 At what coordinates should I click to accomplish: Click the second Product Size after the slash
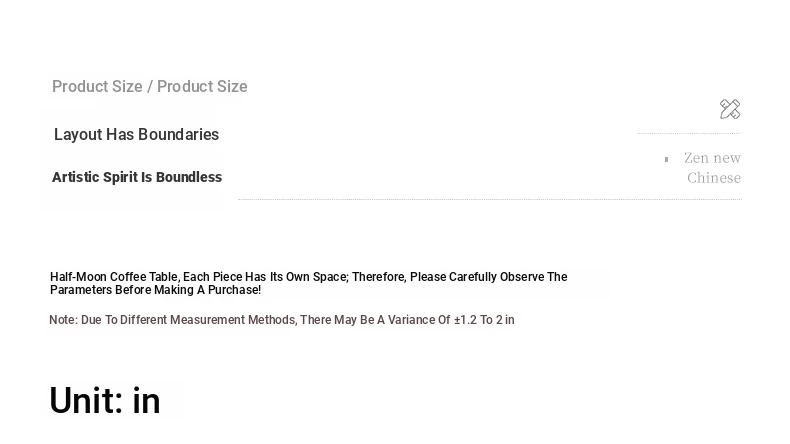[x=202, y=86]
